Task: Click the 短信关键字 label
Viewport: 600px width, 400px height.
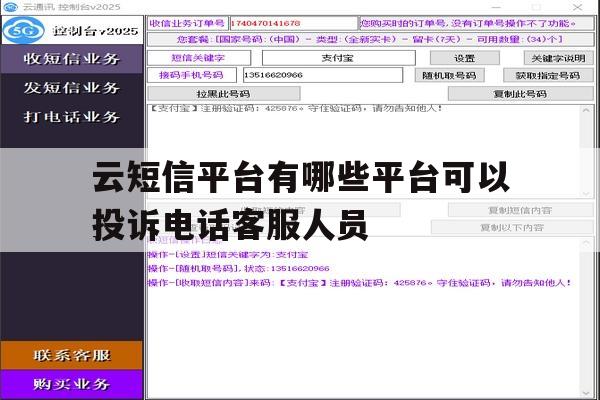Action: [x=199, y=58]
